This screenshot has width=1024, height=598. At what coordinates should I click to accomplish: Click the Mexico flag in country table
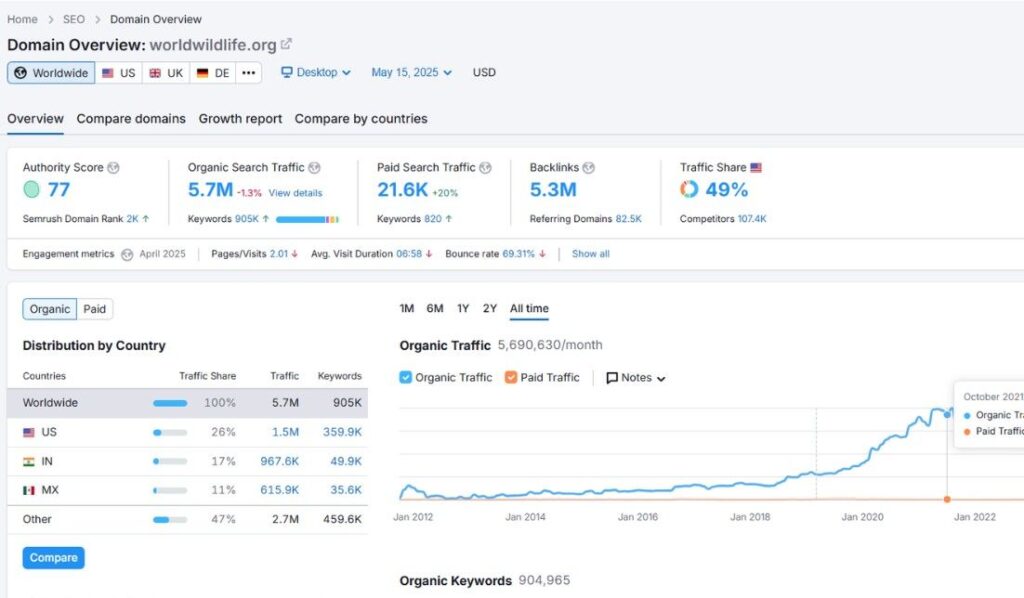pos(29,490)
